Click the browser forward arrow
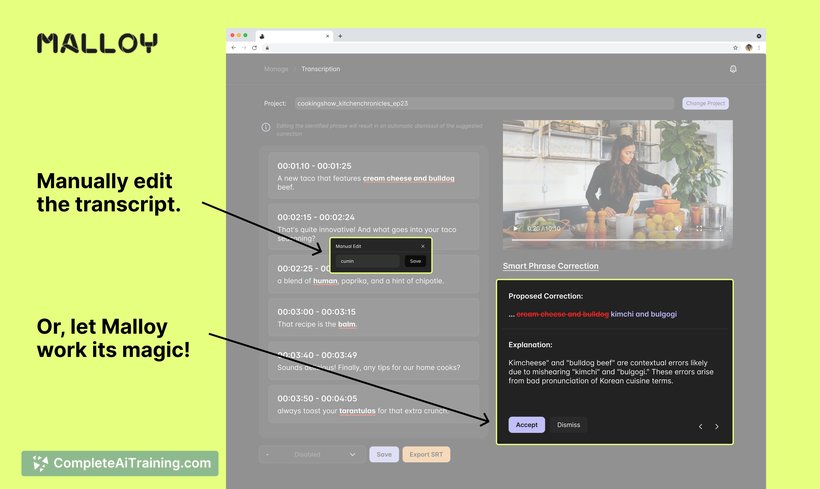The height and width of the screenshot is (489, 820). coord(244,48)
